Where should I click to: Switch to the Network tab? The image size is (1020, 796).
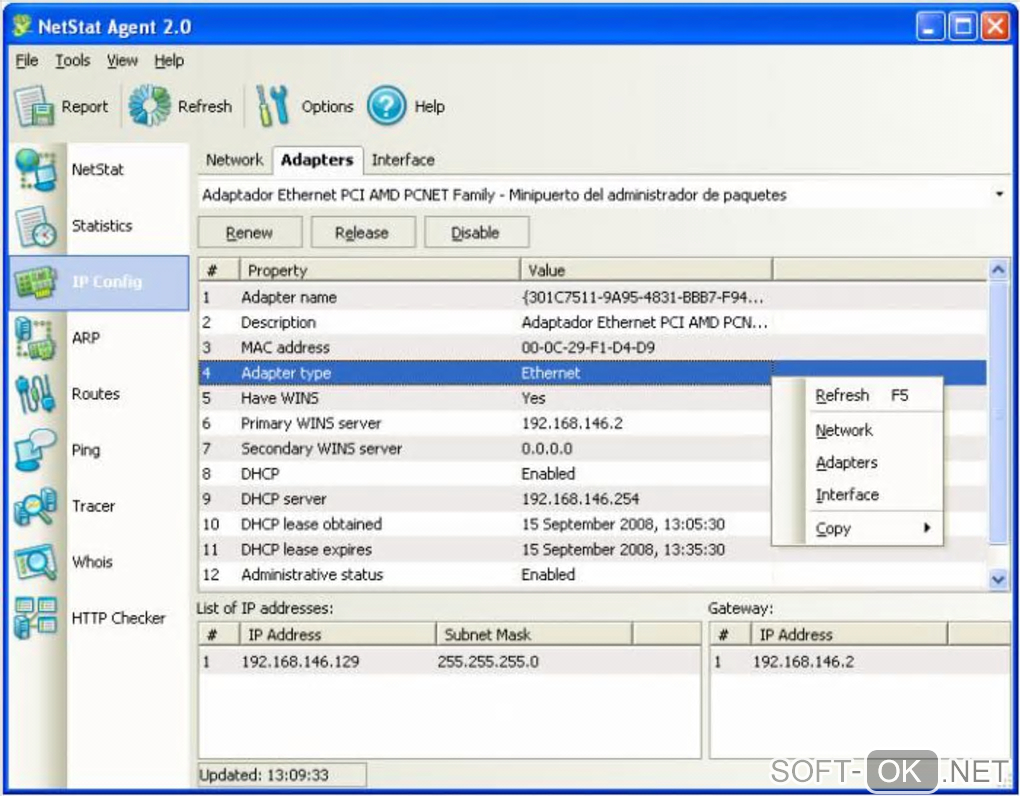(x=234, y=160)
